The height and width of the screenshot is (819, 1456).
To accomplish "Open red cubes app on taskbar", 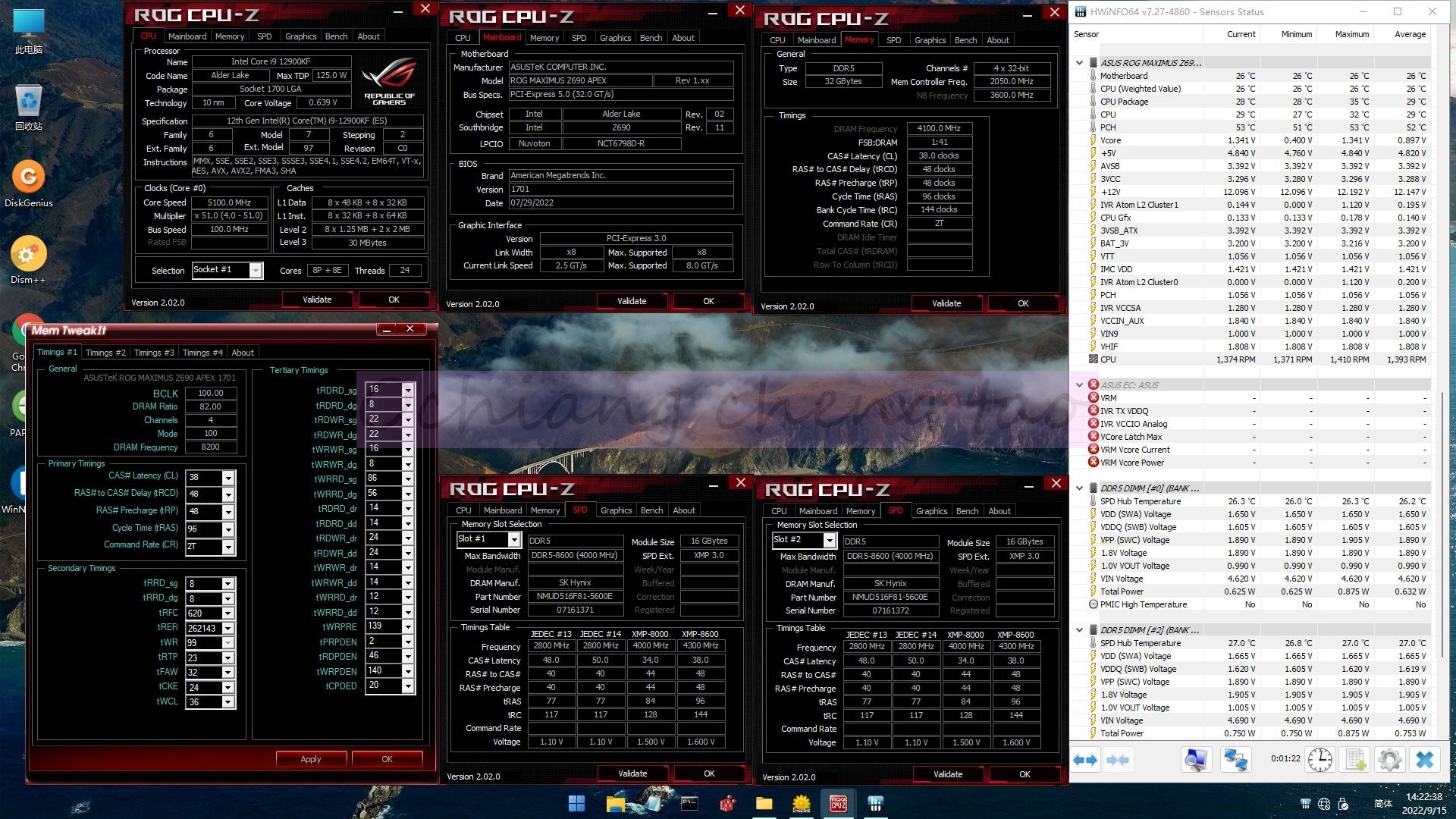I will tap(727, 803).
